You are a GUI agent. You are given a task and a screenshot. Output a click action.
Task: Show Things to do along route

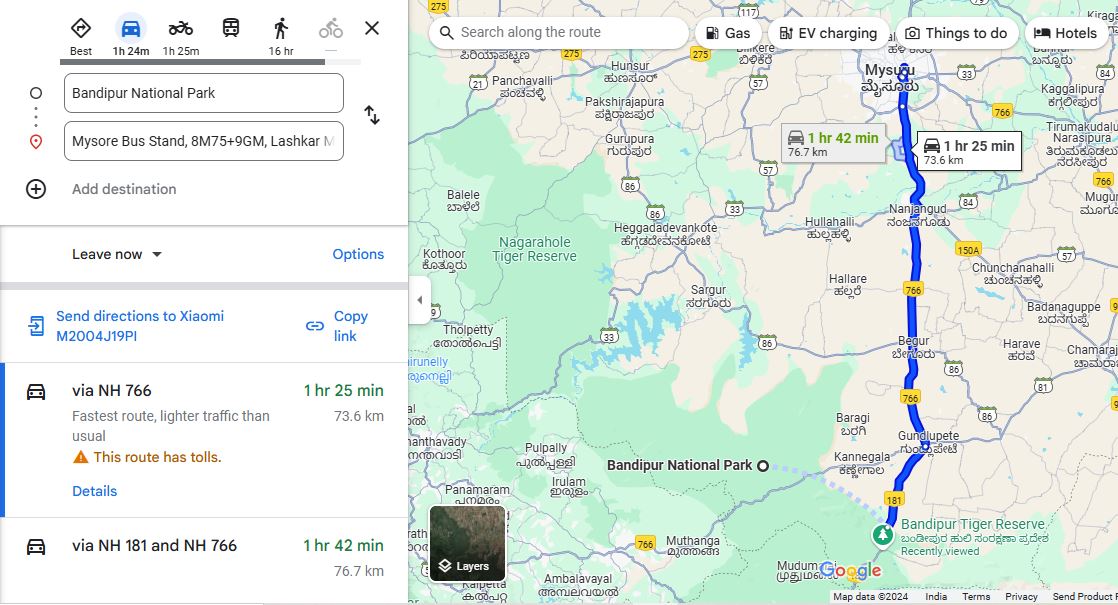click(956, 33)
